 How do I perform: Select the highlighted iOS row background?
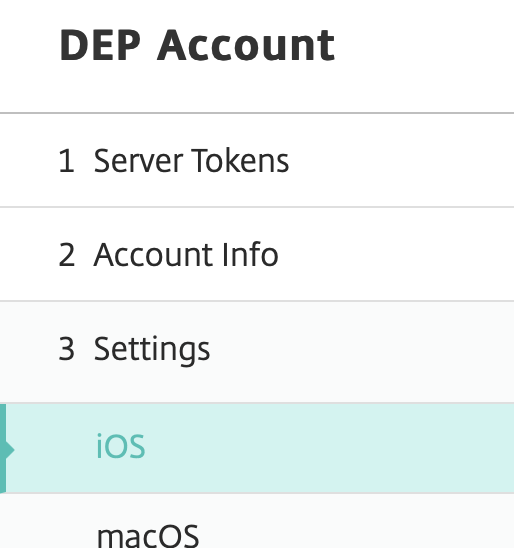(x=257, y=448)
